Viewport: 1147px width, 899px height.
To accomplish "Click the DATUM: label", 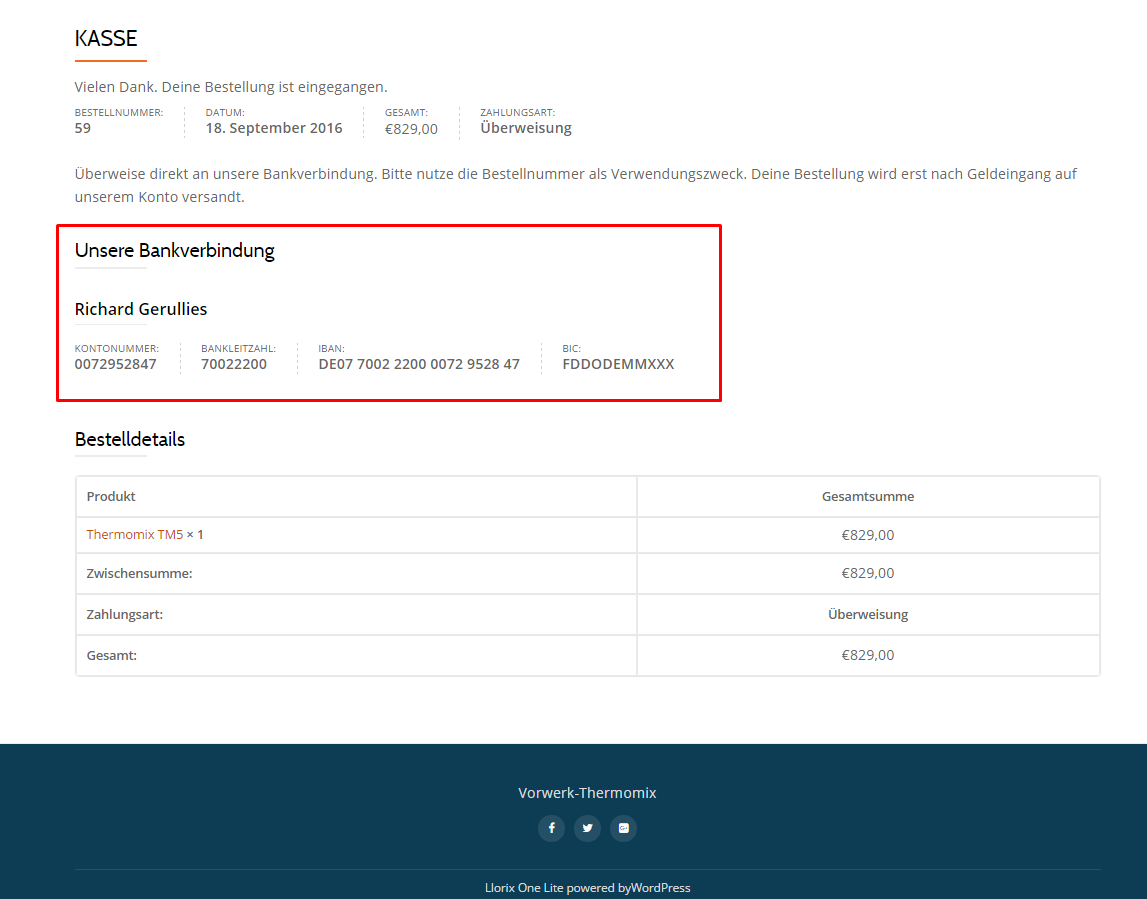I will pos(225,113).
